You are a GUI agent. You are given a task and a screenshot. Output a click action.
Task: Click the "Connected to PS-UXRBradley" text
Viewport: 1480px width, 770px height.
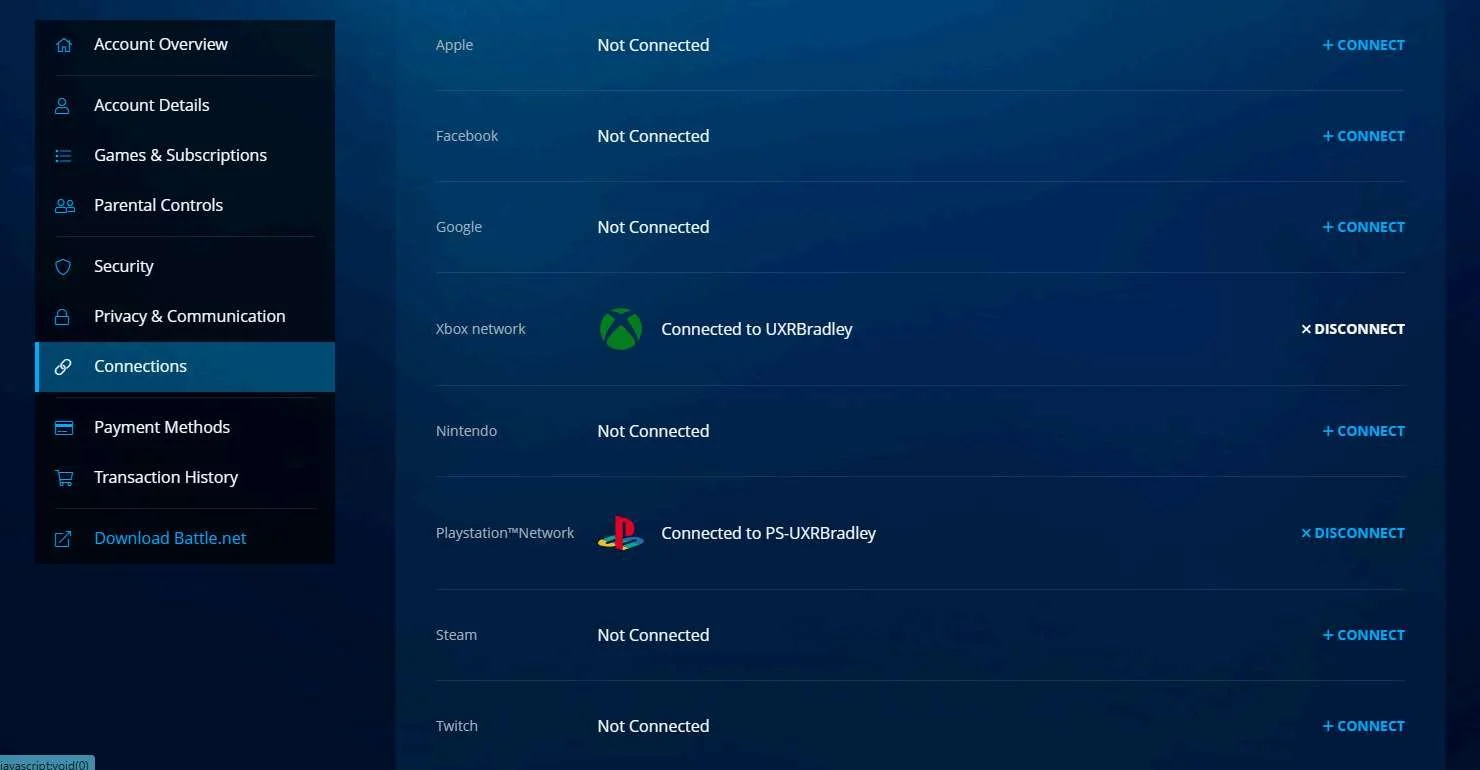769,533
